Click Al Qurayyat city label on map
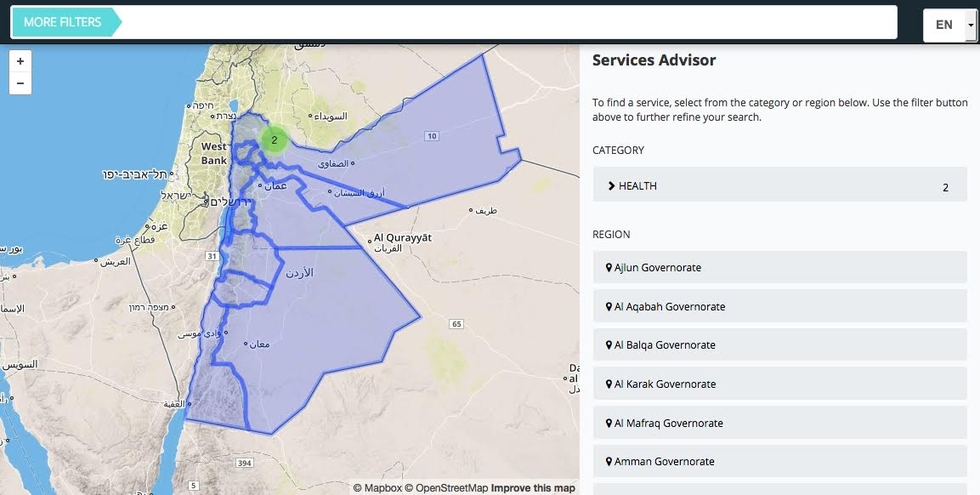 click(402, 239)
